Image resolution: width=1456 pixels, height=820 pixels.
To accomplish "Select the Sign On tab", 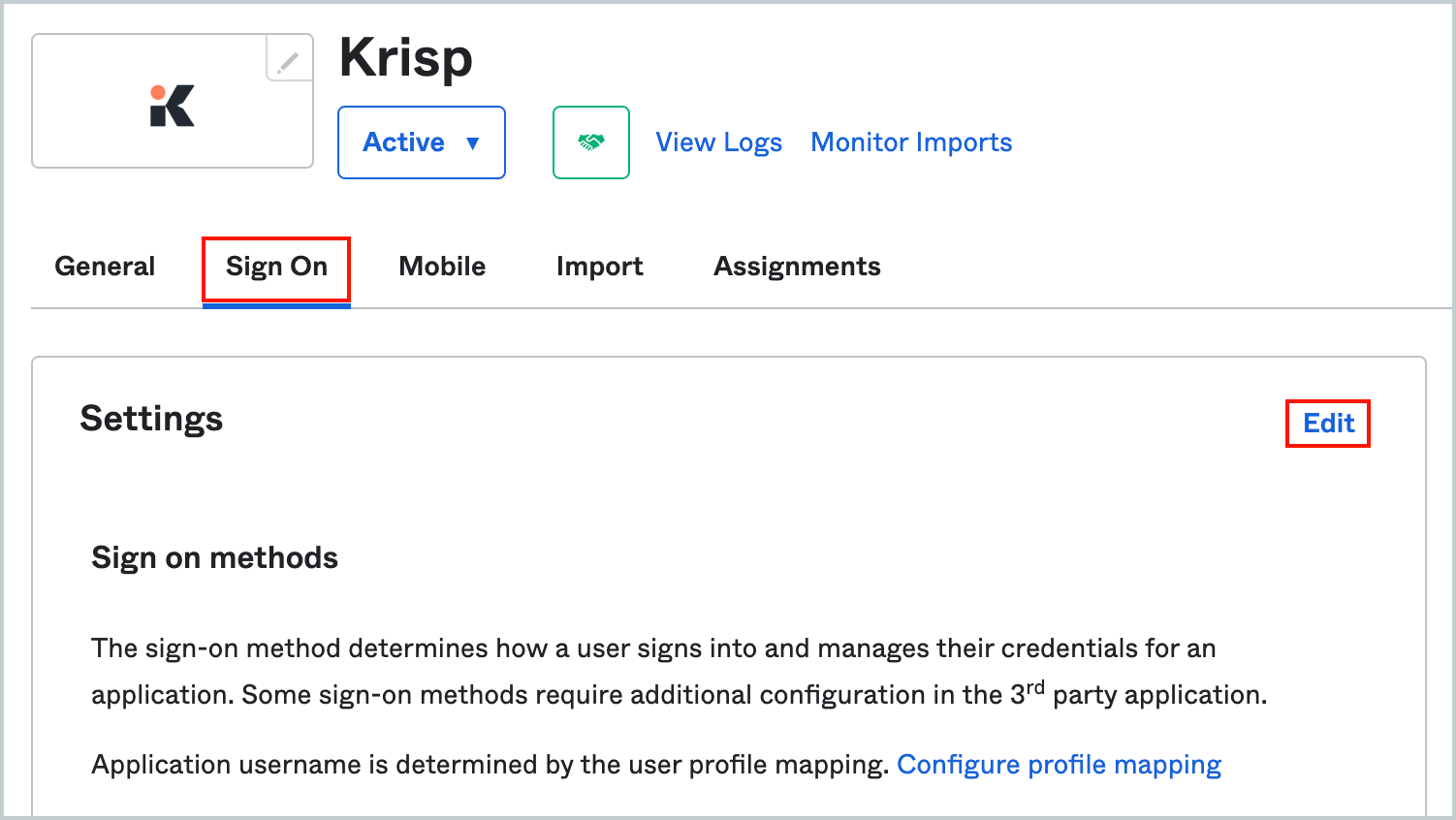I will click(276, 268).
